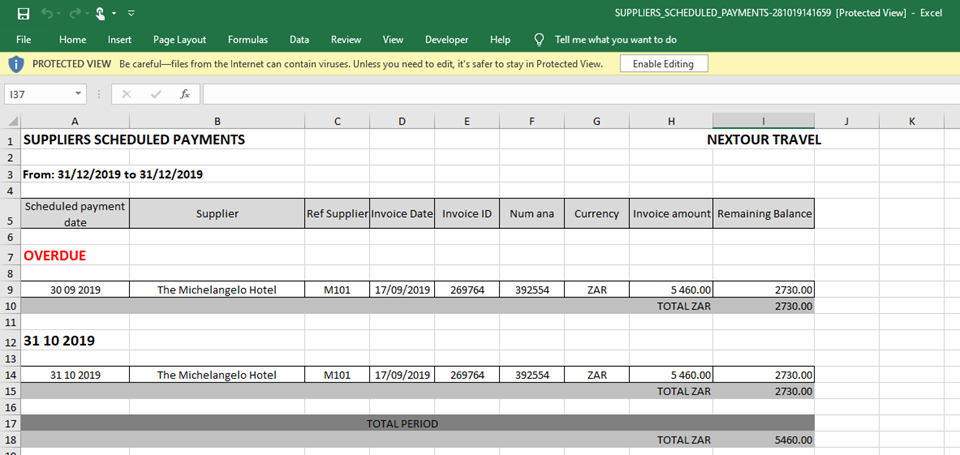
Task: Select column I header
Action: (x=763, y=121)
